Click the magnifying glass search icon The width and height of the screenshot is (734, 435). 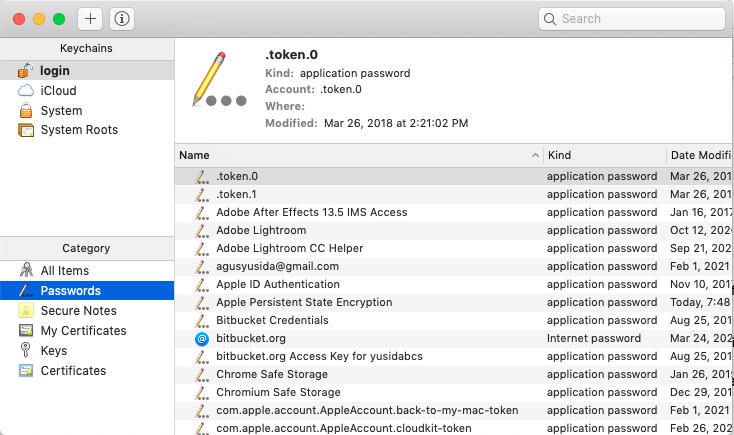point(550,19)
